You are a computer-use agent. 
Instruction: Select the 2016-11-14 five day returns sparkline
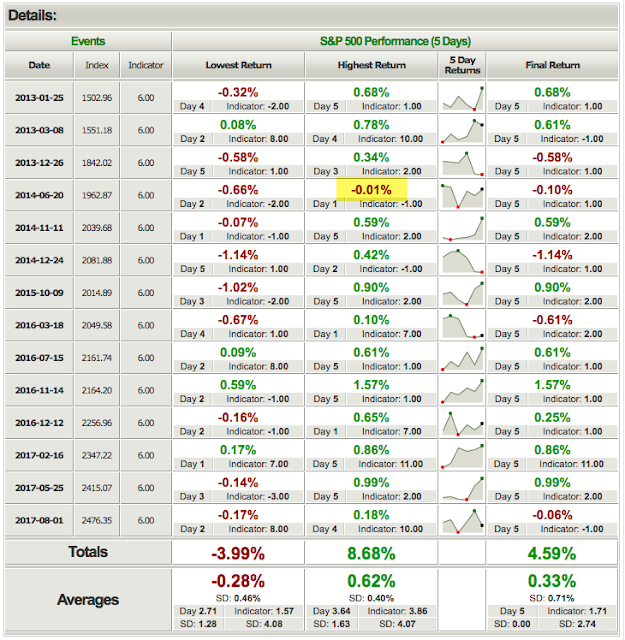pyautogui.click(x=462, y=390)
